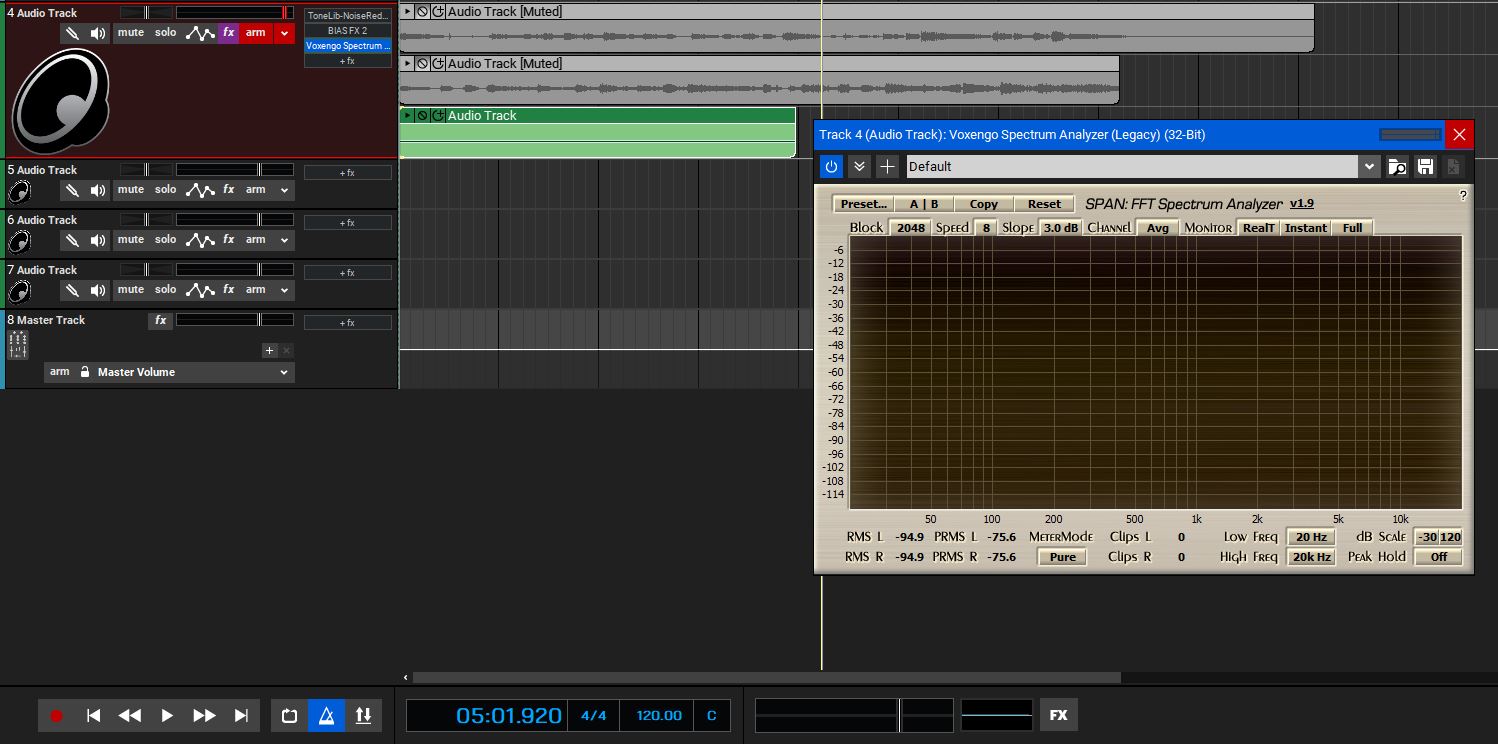The image size is (1498, 744).
Task: Click the rewind button in transport
Action: tap(130, 715)
